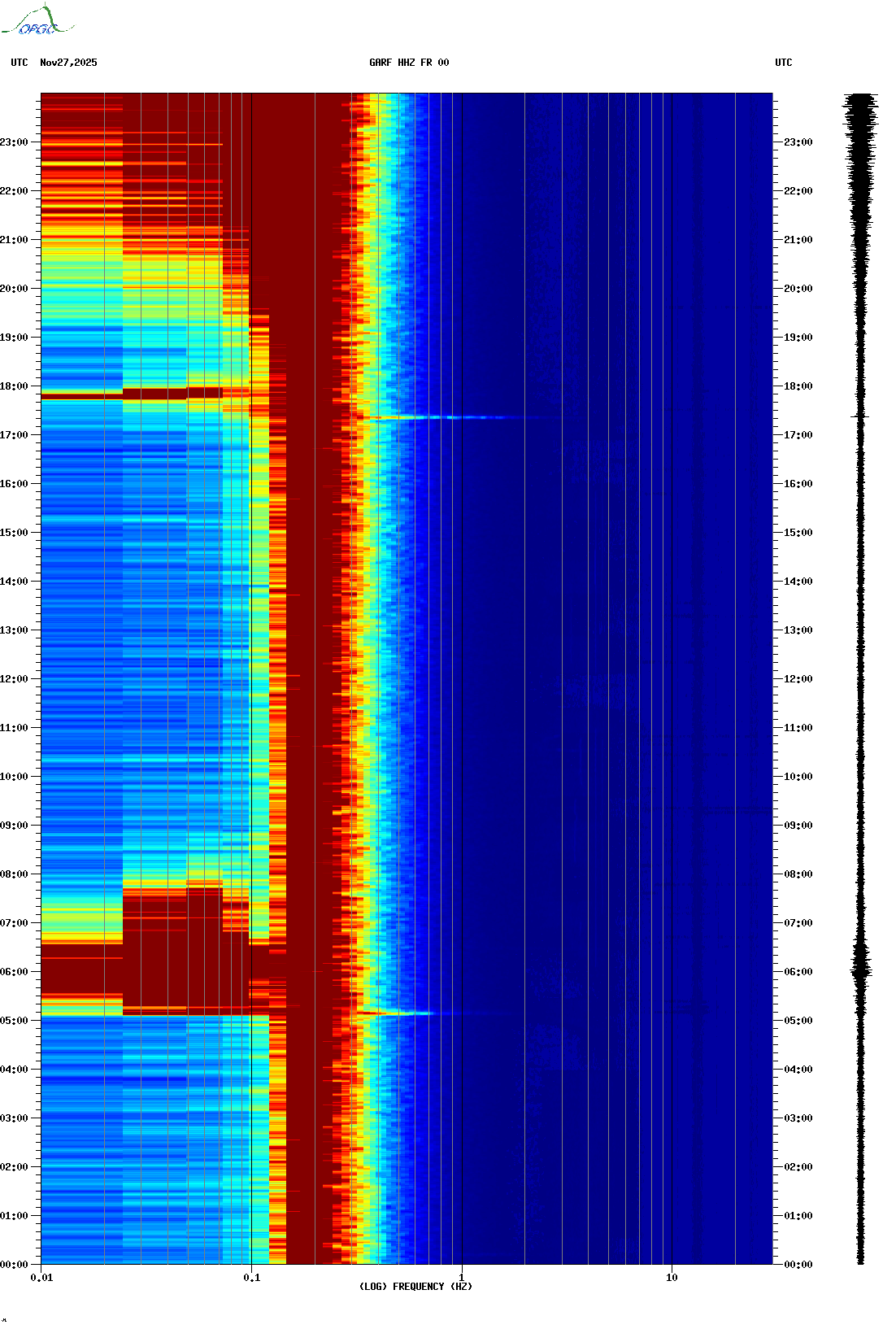
Task: Click the 14:00 label on the right axis
Action: click(798, 582)
